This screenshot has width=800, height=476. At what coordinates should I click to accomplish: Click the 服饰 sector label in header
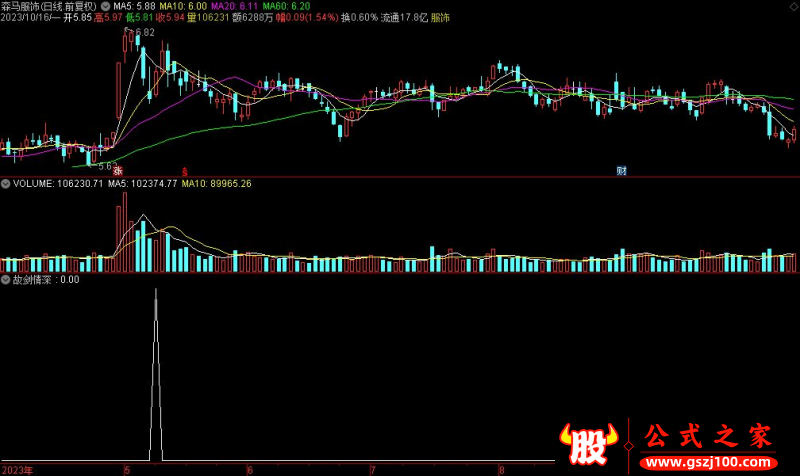[440, 19]
